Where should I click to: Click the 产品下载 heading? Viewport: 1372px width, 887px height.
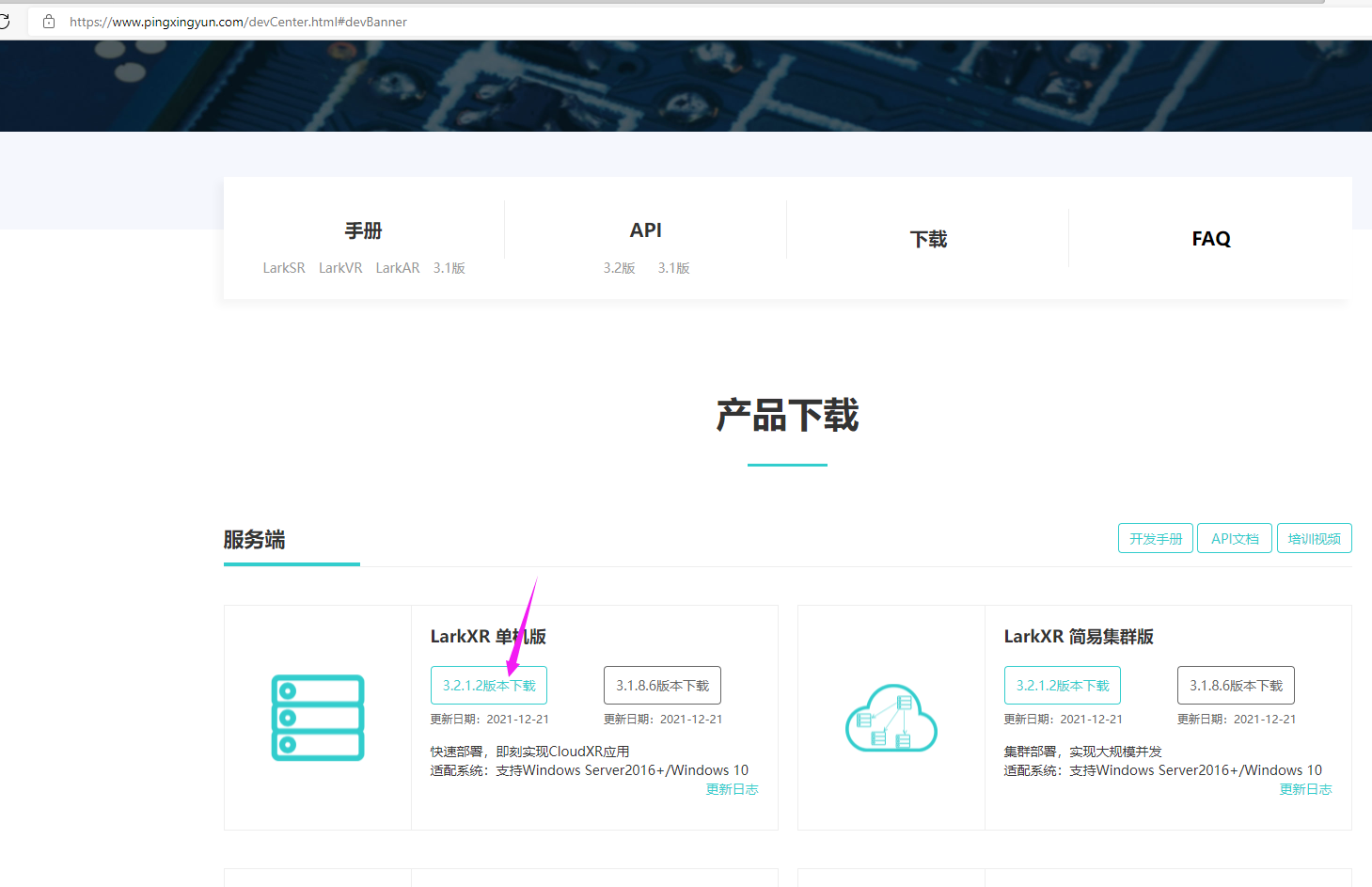(x=787, y=415)
